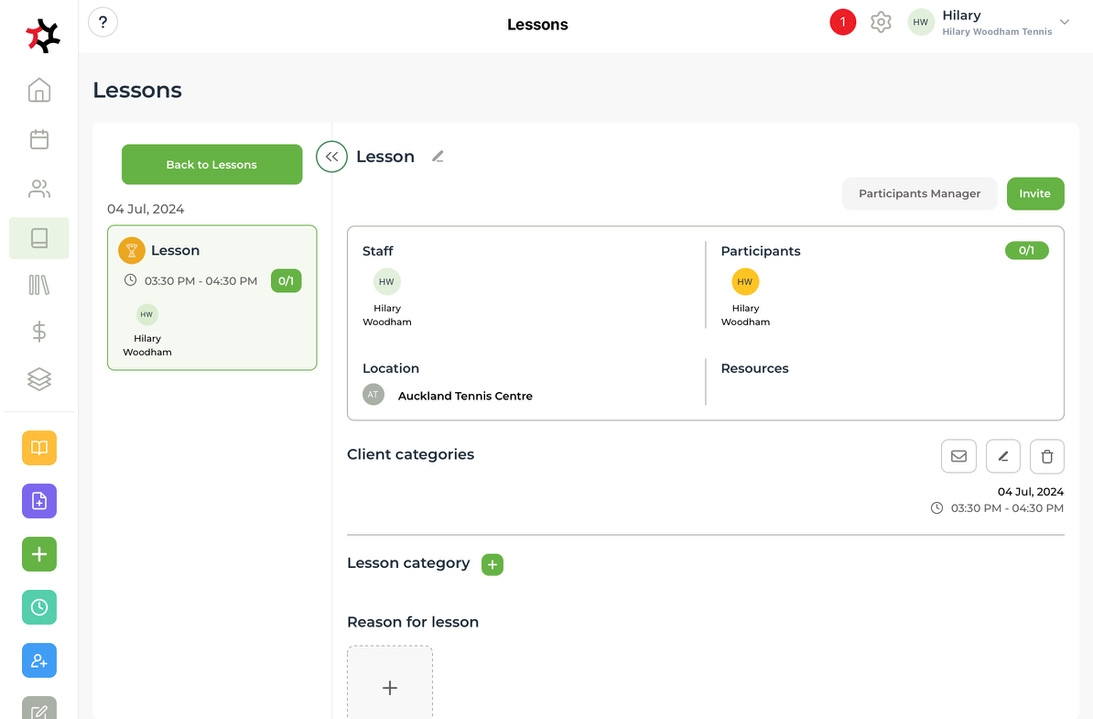Click the question mark help button
Viewport: 1093px width, 719px height.
103,22
